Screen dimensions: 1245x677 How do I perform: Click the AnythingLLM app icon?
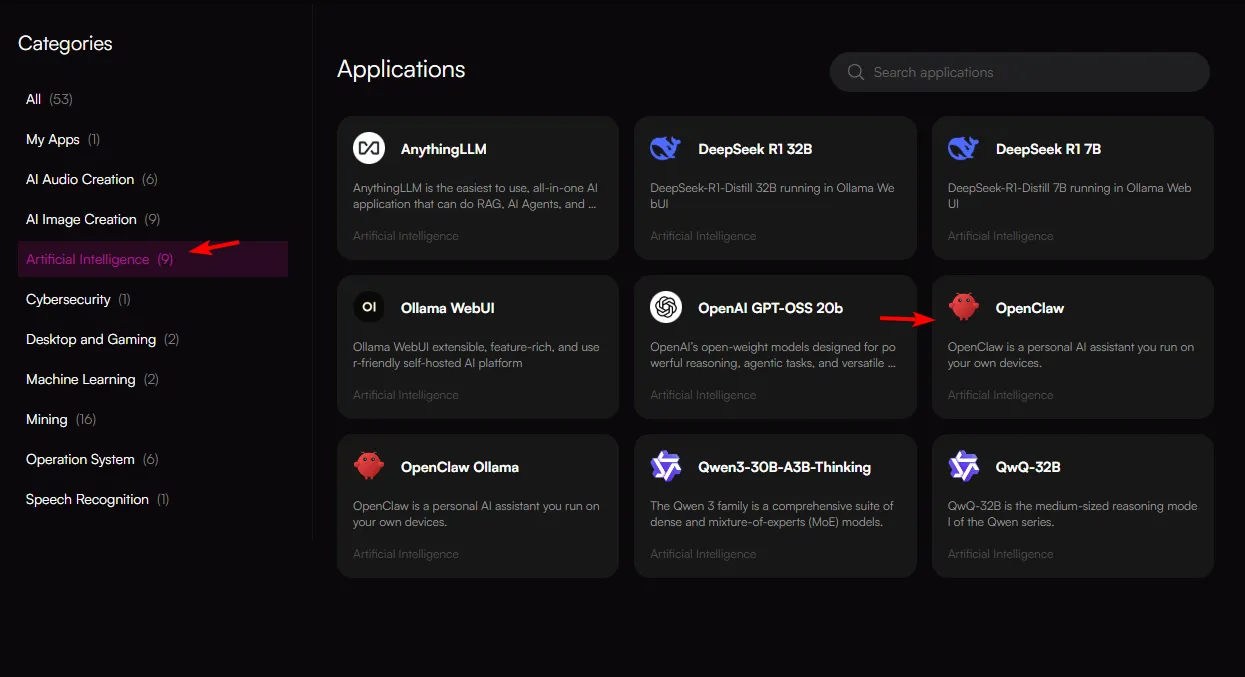tap(369, 148)
